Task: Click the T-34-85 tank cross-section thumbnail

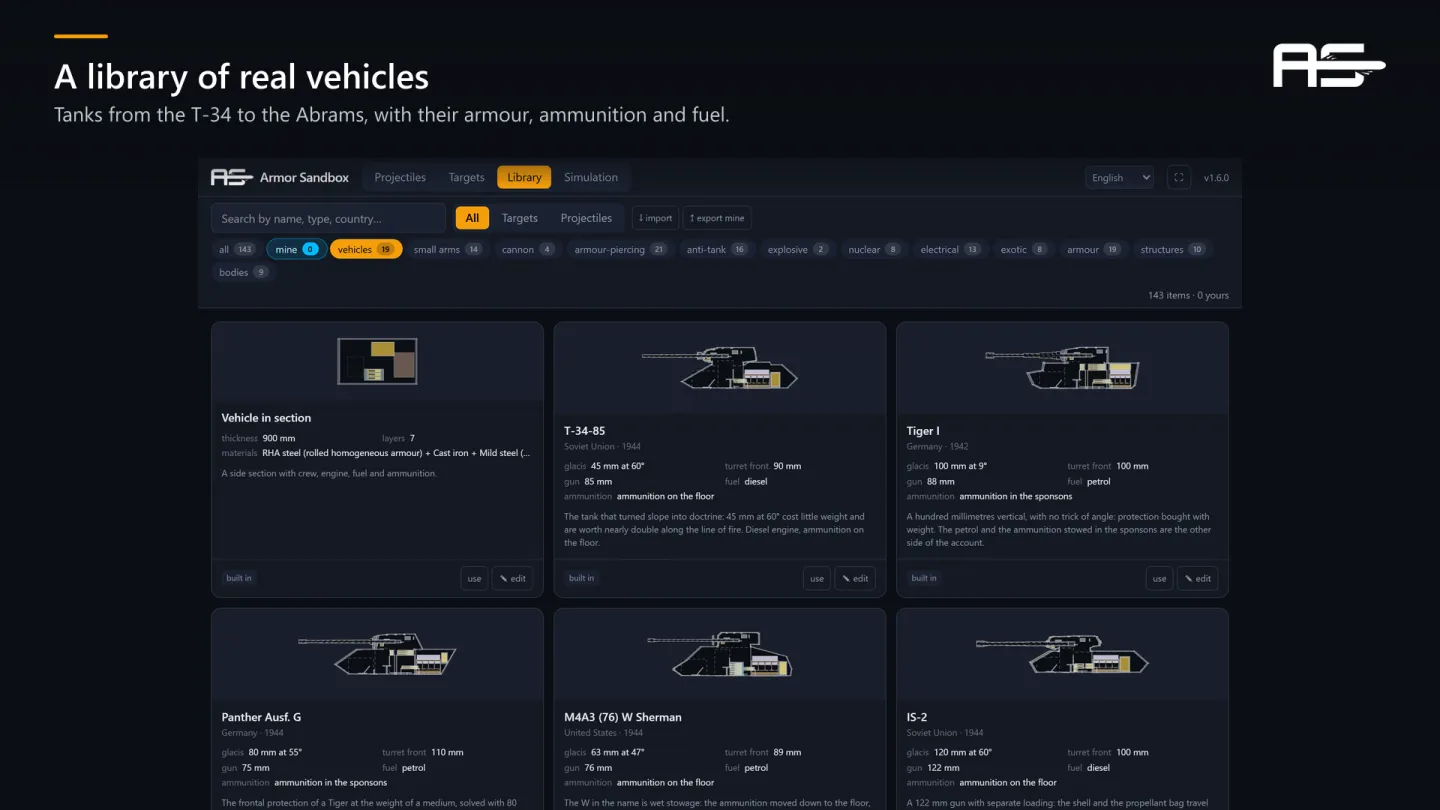Action: coord(720,367)
